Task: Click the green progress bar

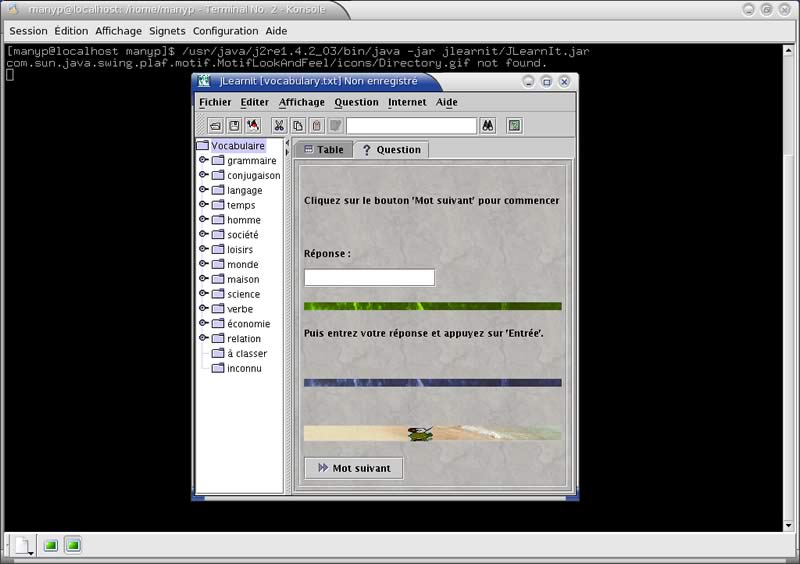Action: pyautogui.click(x=433, y=306)
